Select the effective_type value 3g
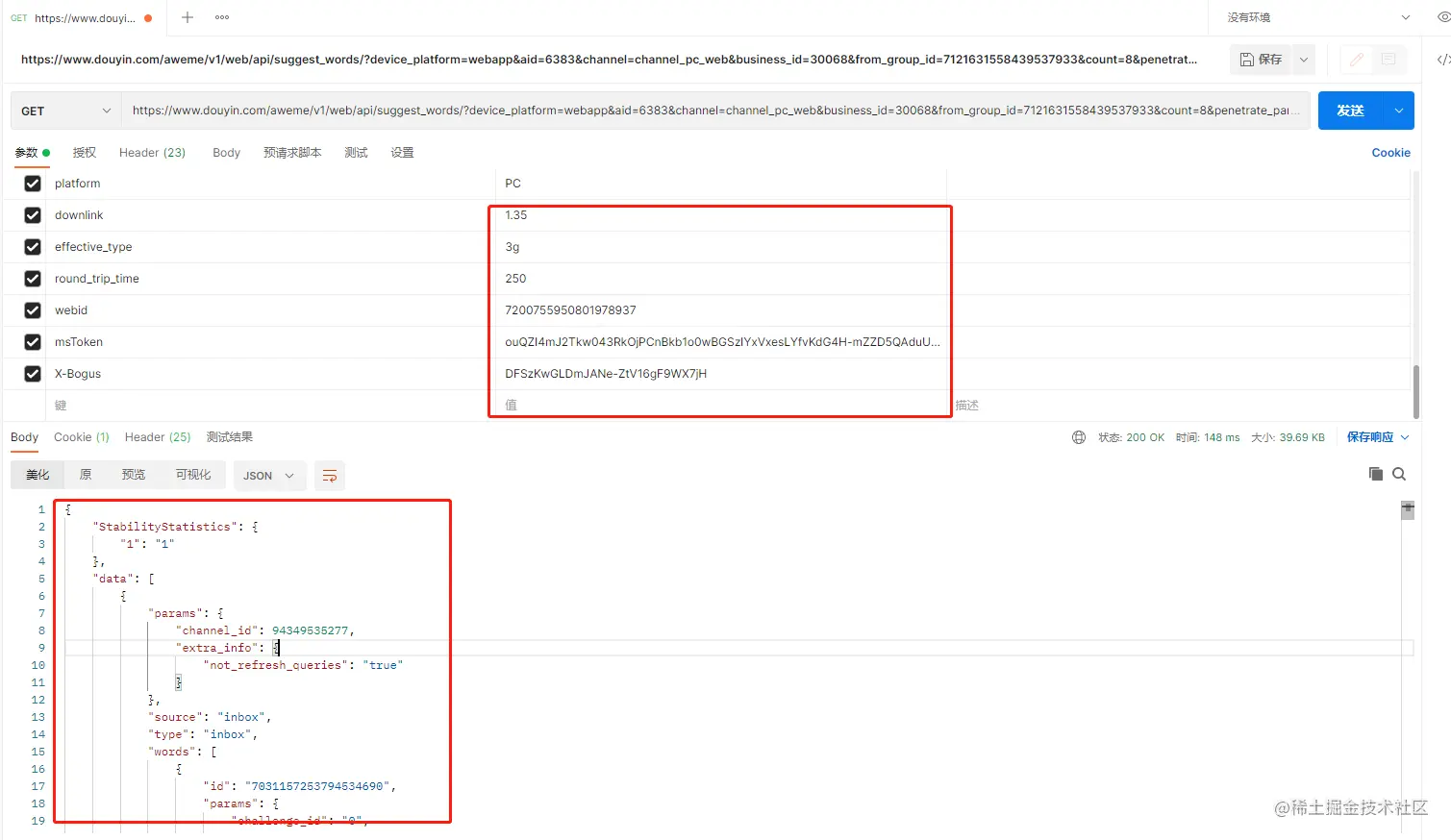This screenshot has width=1451, height=840. (513, 247)
